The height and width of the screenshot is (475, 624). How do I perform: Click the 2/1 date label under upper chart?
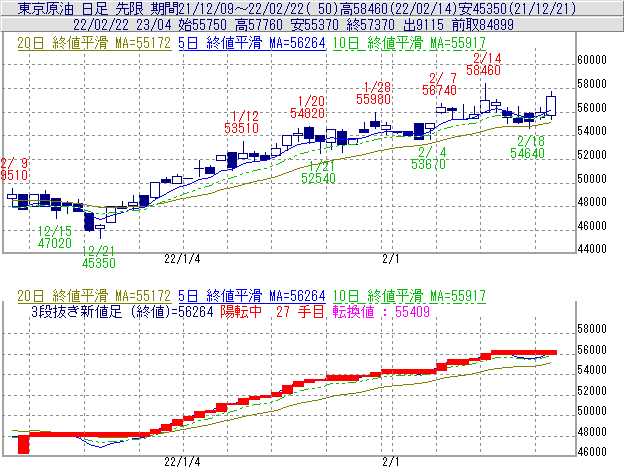[x=391, y=259]
